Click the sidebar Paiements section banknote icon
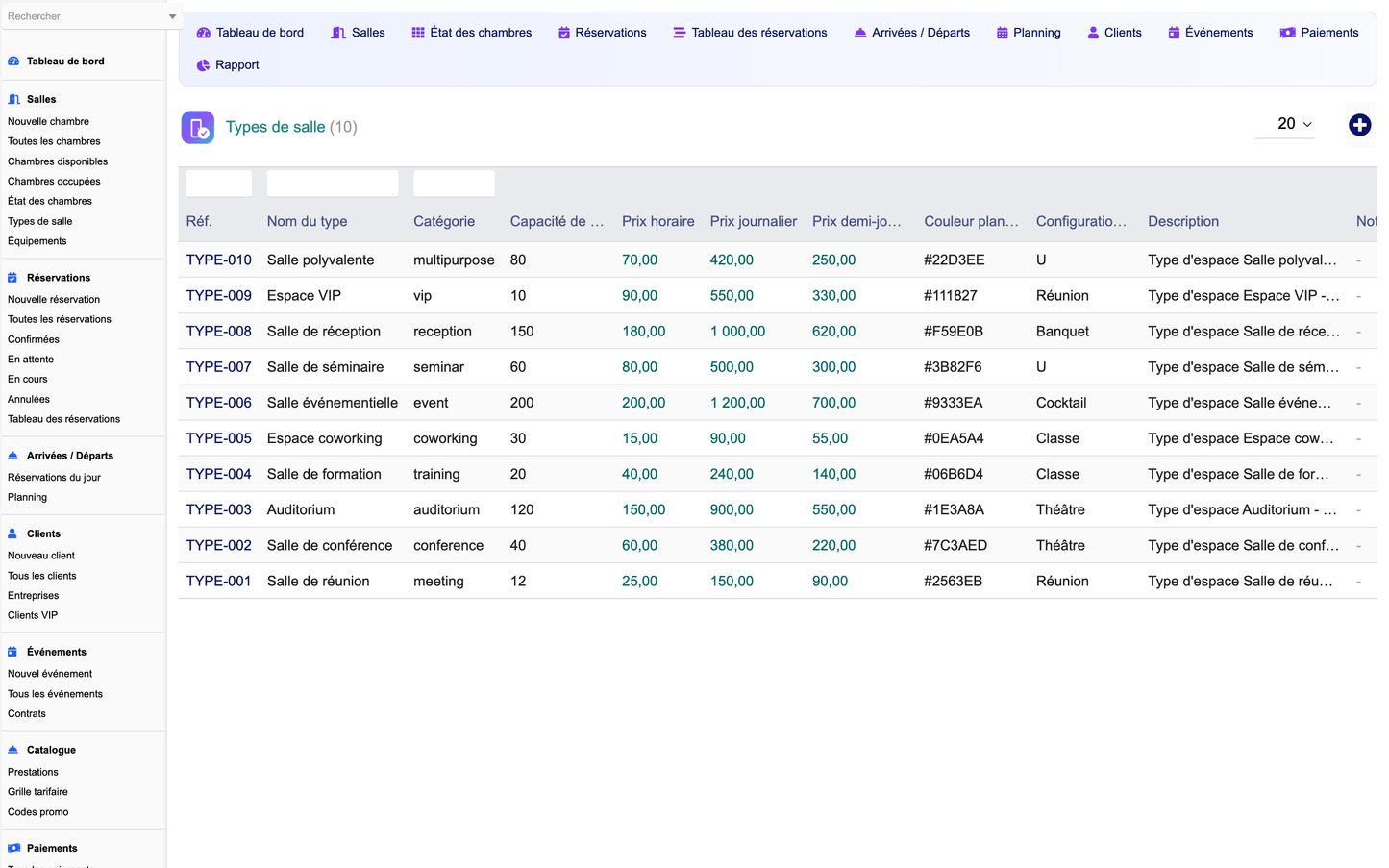Image resolution: width=1389 pixels, height=868 pixels. pyautogui.click(x=13, y=849)
